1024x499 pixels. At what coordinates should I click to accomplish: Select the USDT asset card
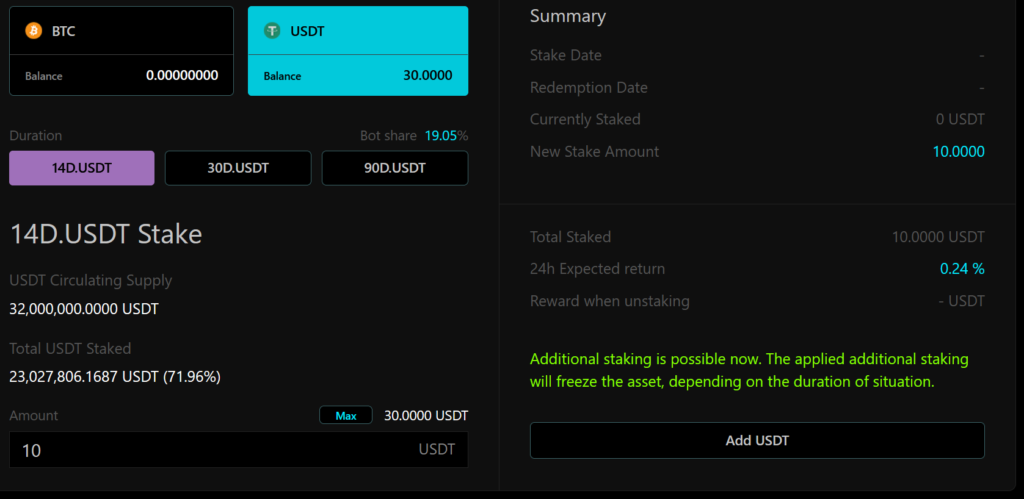(x=357, y=50)
